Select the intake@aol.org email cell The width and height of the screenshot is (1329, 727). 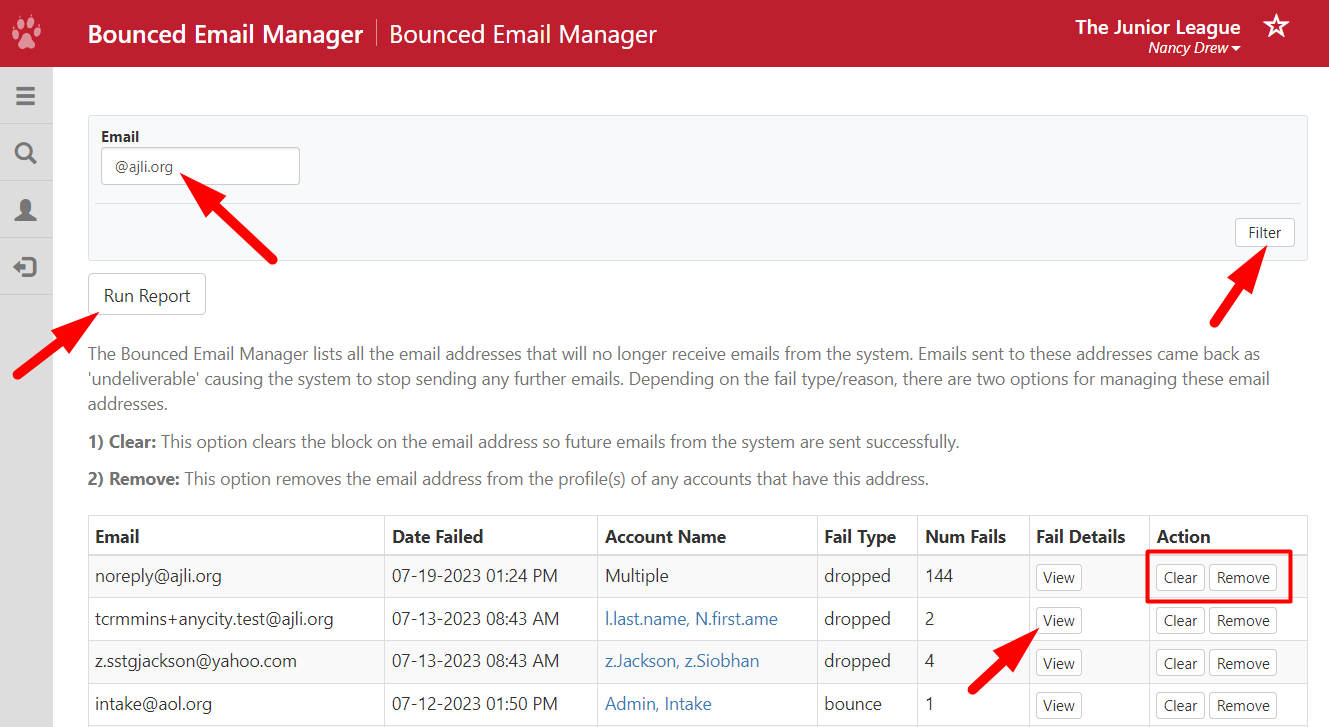(236, 705)
